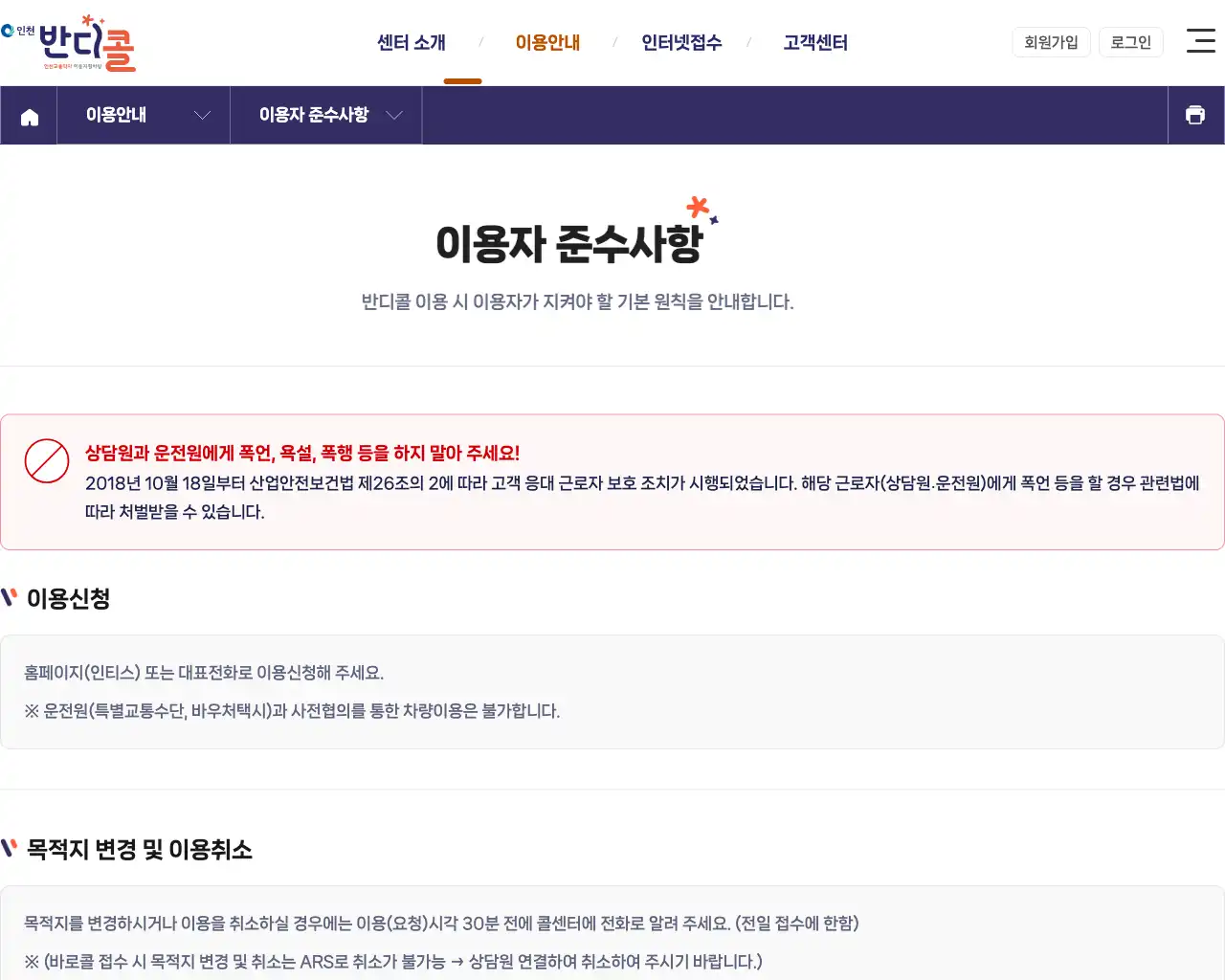Click the line about 이용(요청)시각 30분 전

(x=441, y=924)
